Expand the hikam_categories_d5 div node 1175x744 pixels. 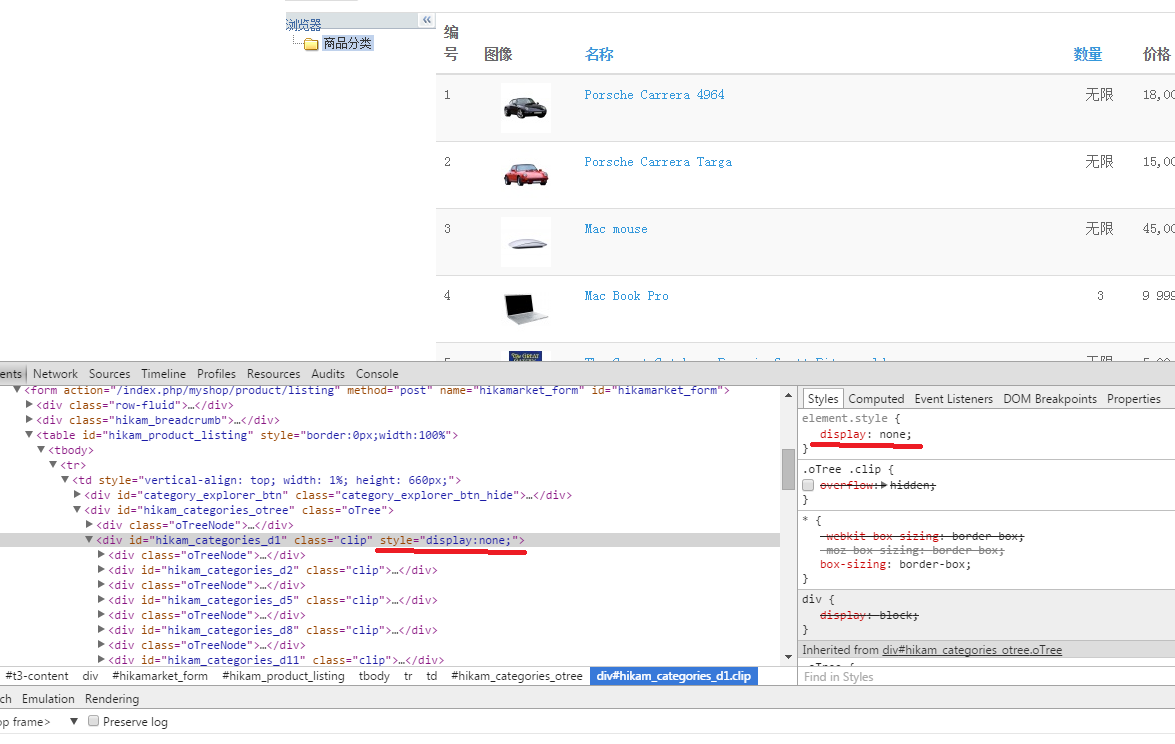pos(101,599)
